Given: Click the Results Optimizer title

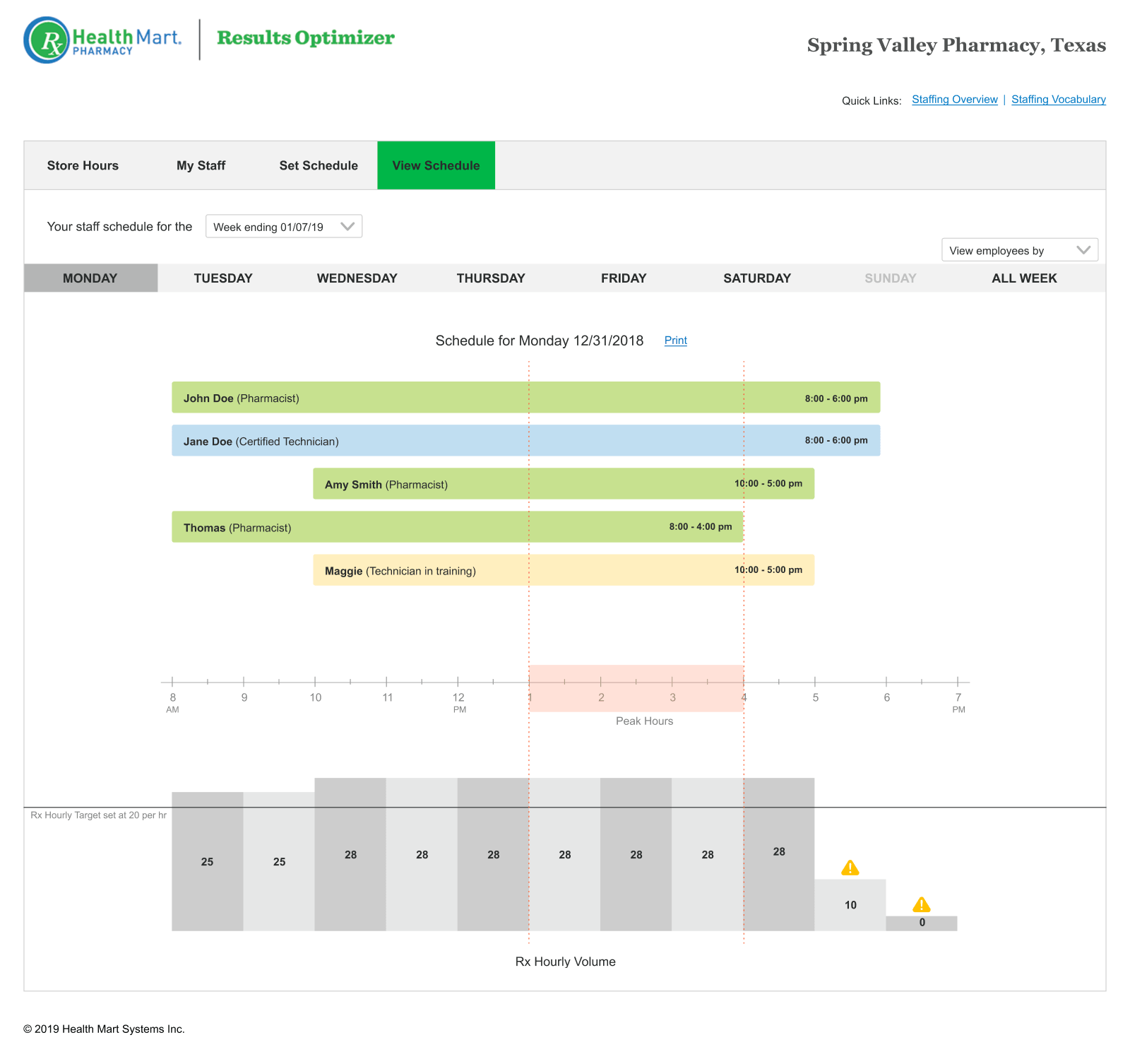Looking at the screenshot, I should point(306,38).
